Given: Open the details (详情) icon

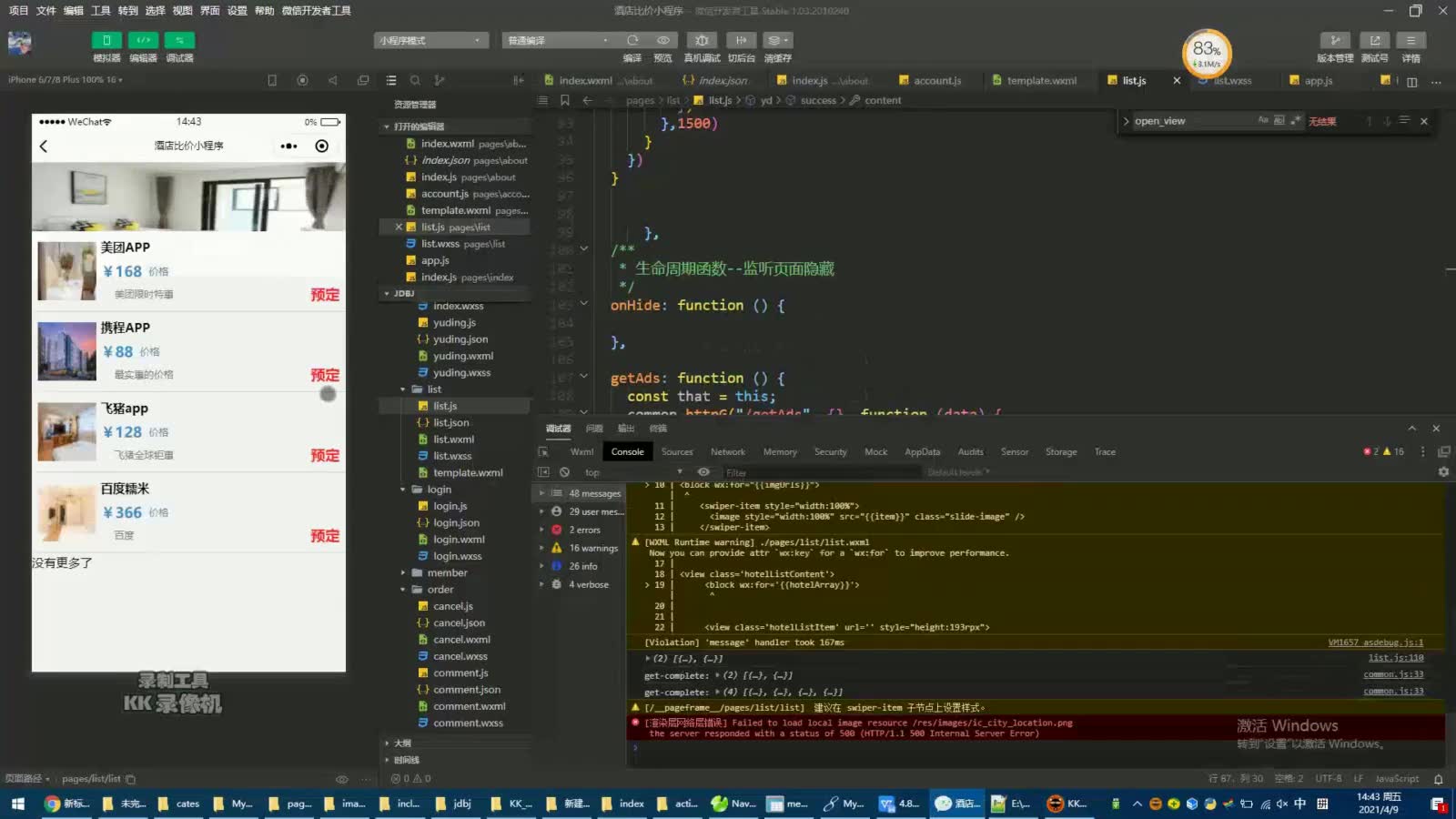Looking at the screenshot, I should (x=1410, y=40).
